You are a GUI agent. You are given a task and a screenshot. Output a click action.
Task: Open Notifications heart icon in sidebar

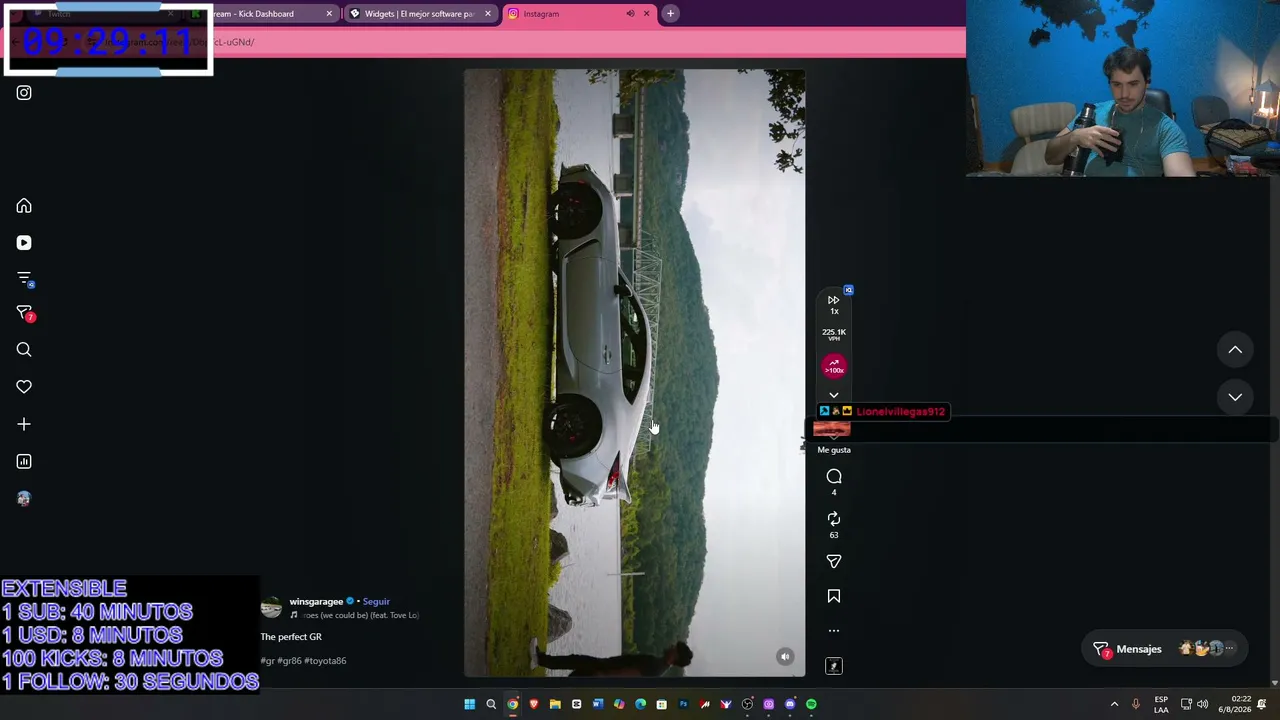24,387
